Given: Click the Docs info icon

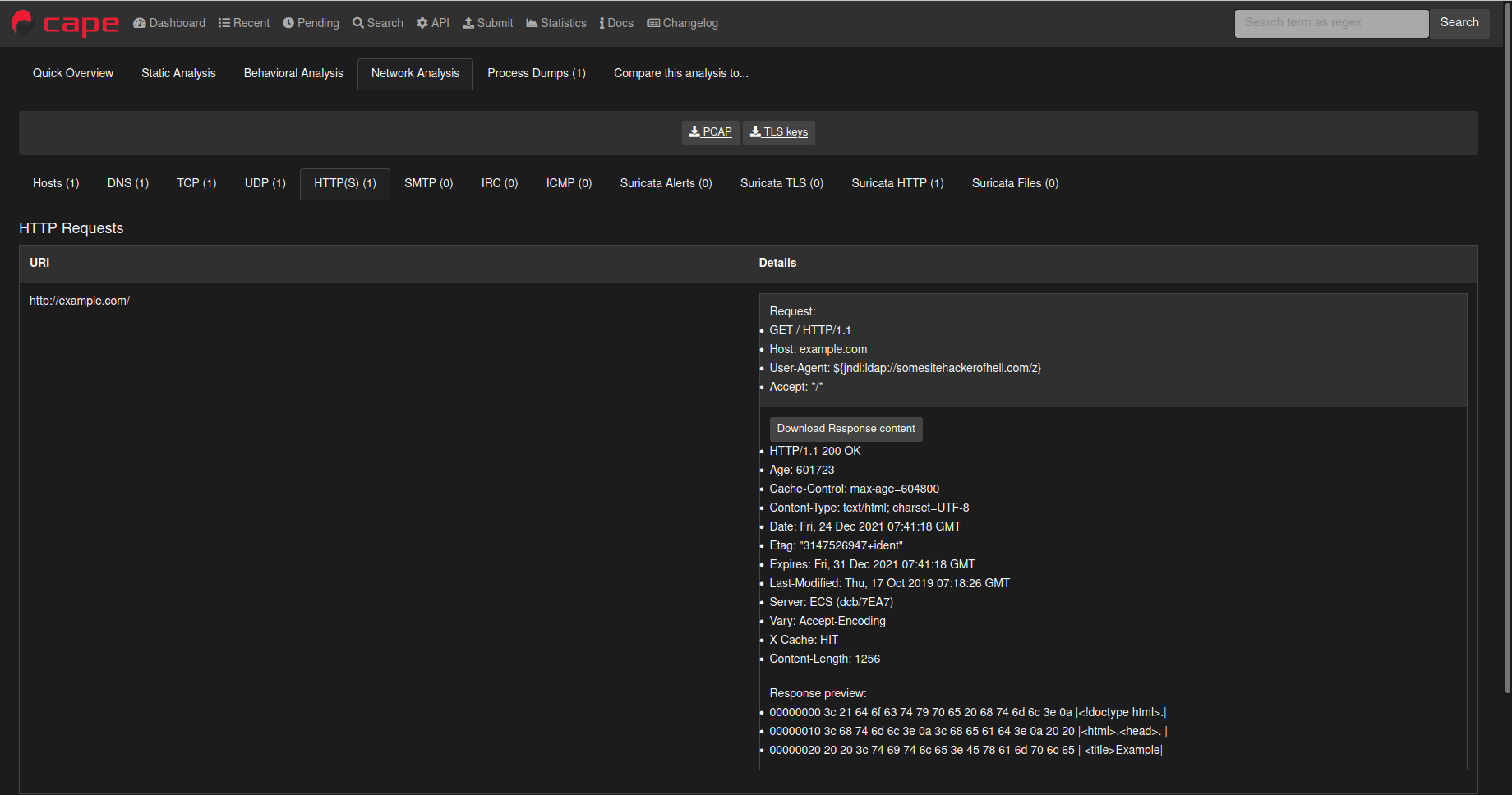Looking at the screenshot, I should click(x=602, y=23).
